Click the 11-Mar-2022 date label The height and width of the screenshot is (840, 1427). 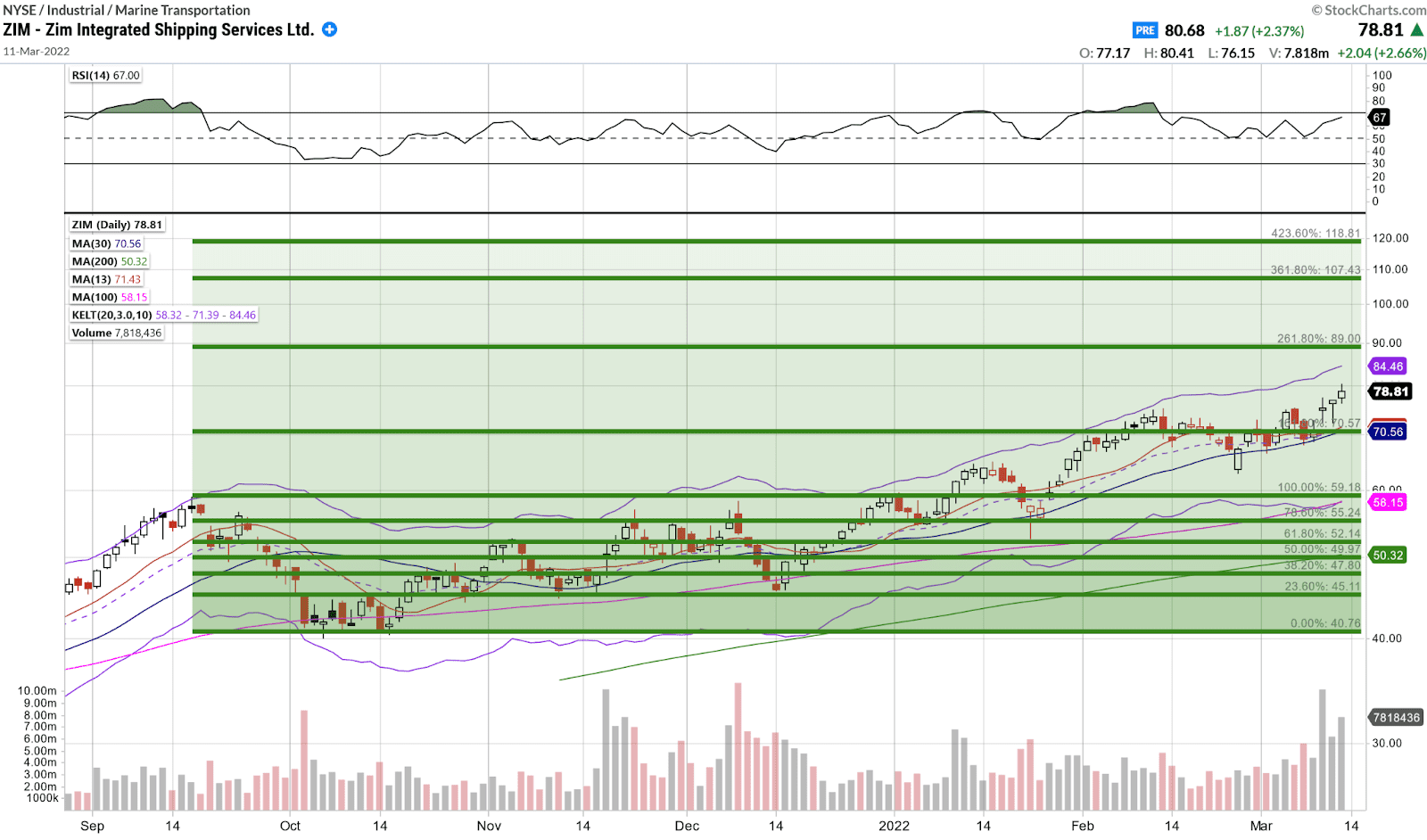[x=37, y=51]
